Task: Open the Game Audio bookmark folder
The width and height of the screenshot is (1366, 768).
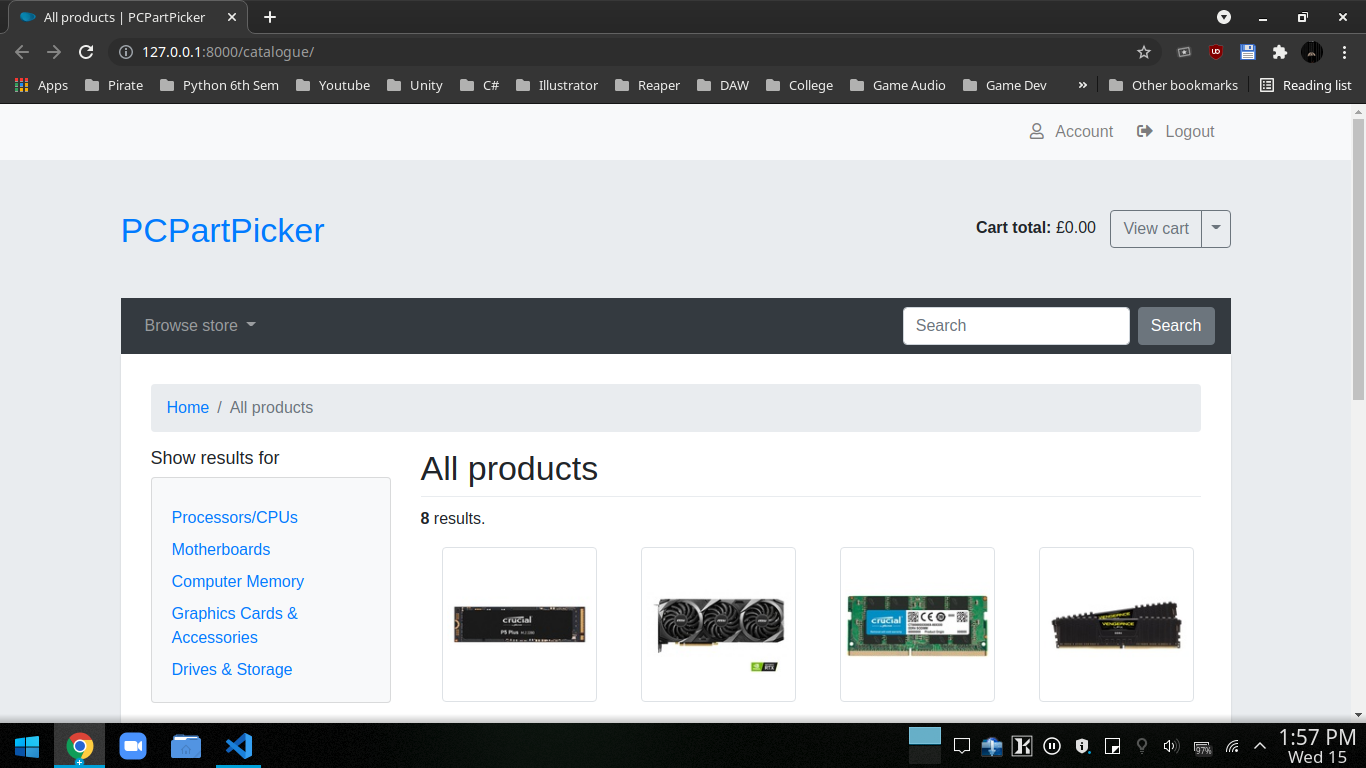Action: [x=898, y=85]
